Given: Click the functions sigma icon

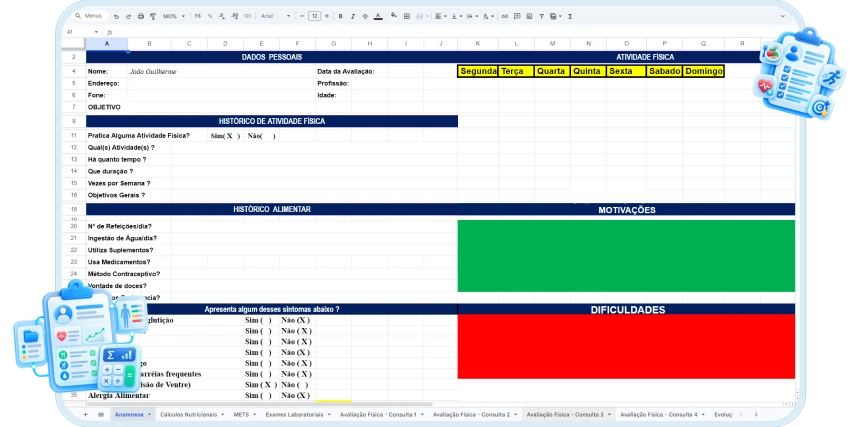Looking at the screenshot, I should 570,17.
